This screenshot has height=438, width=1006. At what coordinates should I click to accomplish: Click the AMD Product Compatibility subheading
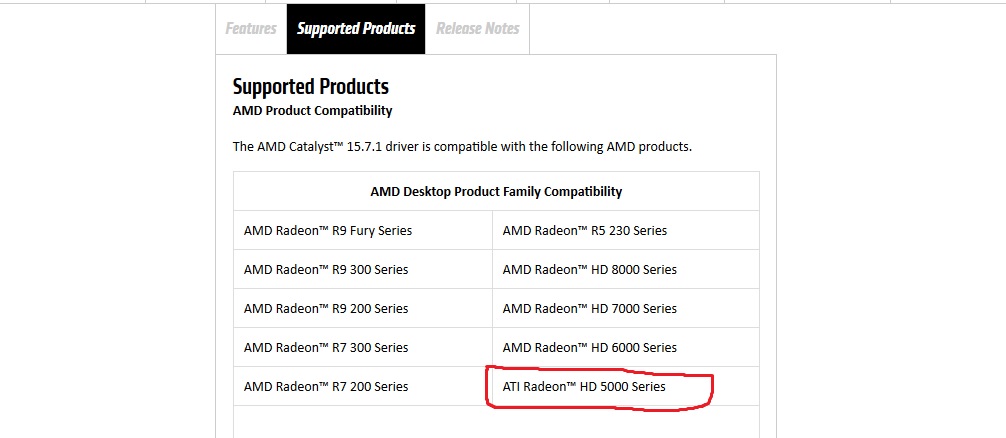(312, 110)
